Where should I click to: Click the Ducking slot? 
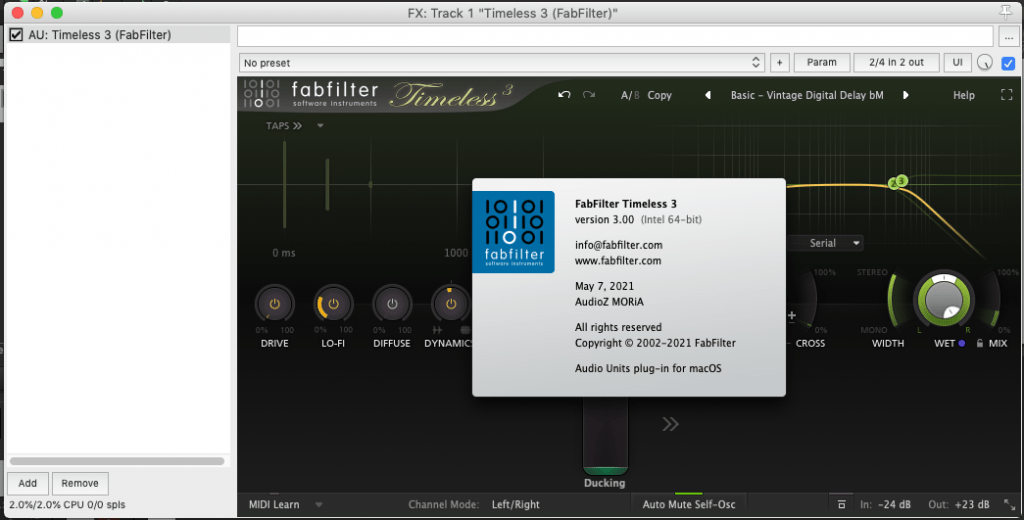click(605, 436)
